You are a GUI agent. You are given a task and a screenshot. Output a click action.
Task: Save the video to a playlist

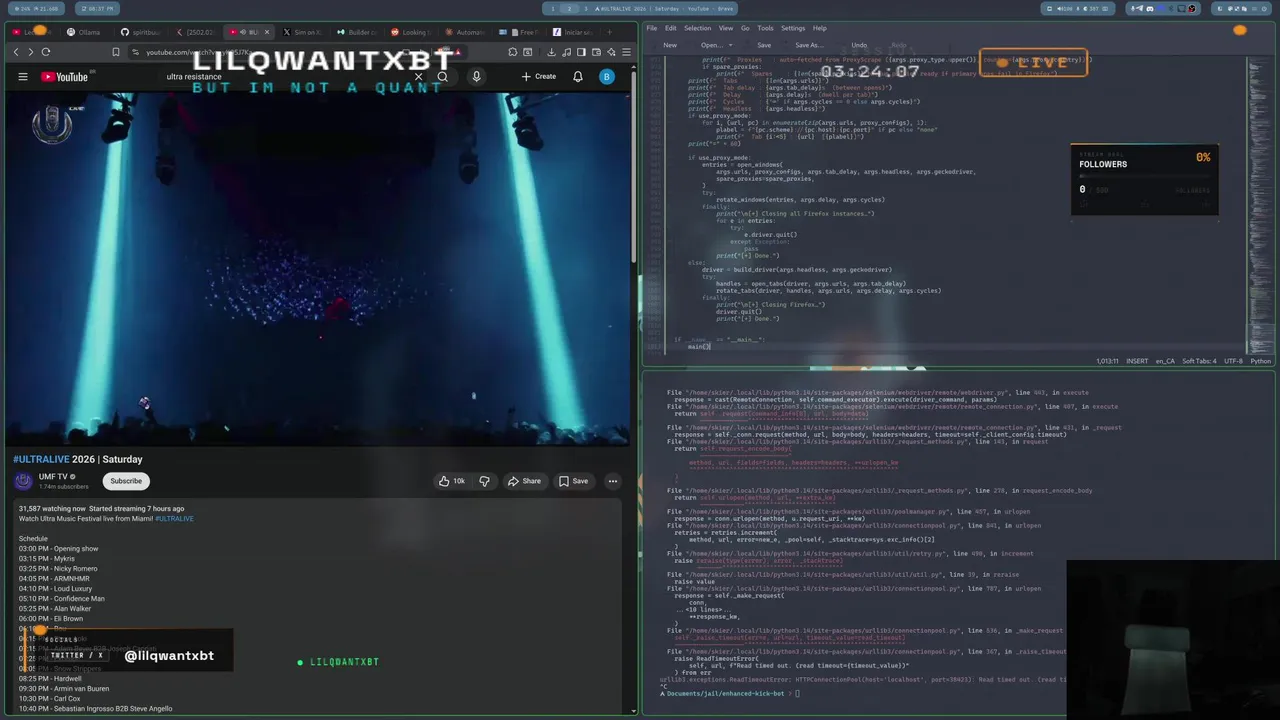point(573,481)
